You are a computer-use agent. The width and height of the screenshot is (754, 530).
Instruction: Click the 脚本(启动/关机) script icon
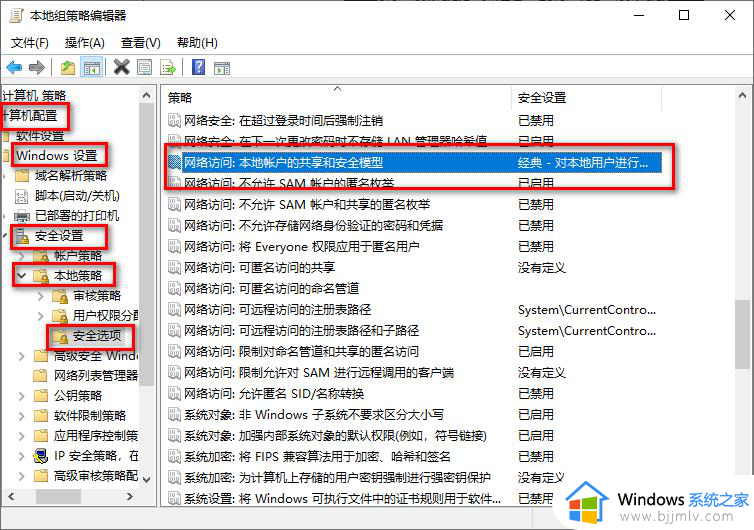(22, 196)
